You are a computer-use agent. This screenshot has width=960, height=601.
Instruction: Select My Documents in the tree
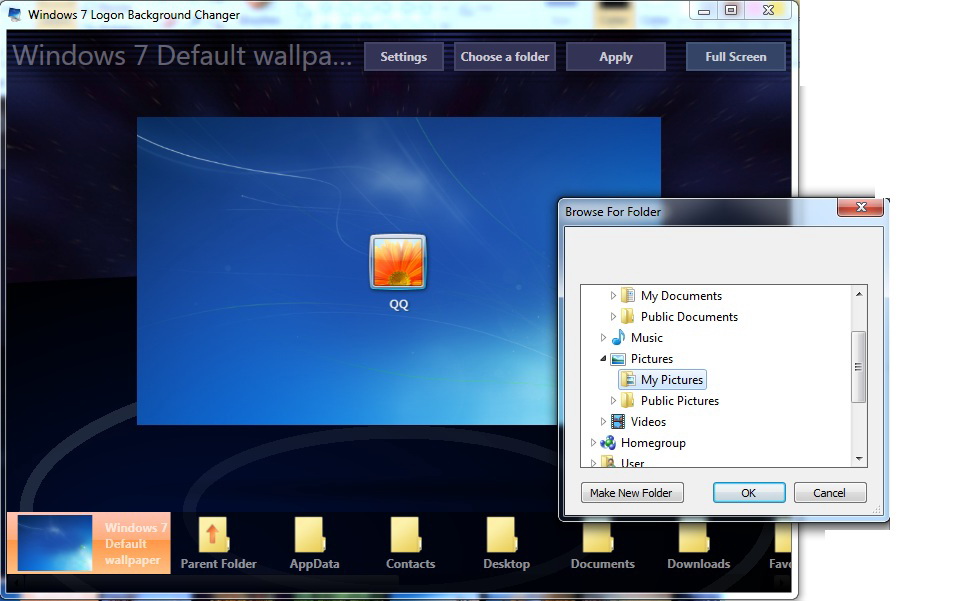[x=681, y=296]
